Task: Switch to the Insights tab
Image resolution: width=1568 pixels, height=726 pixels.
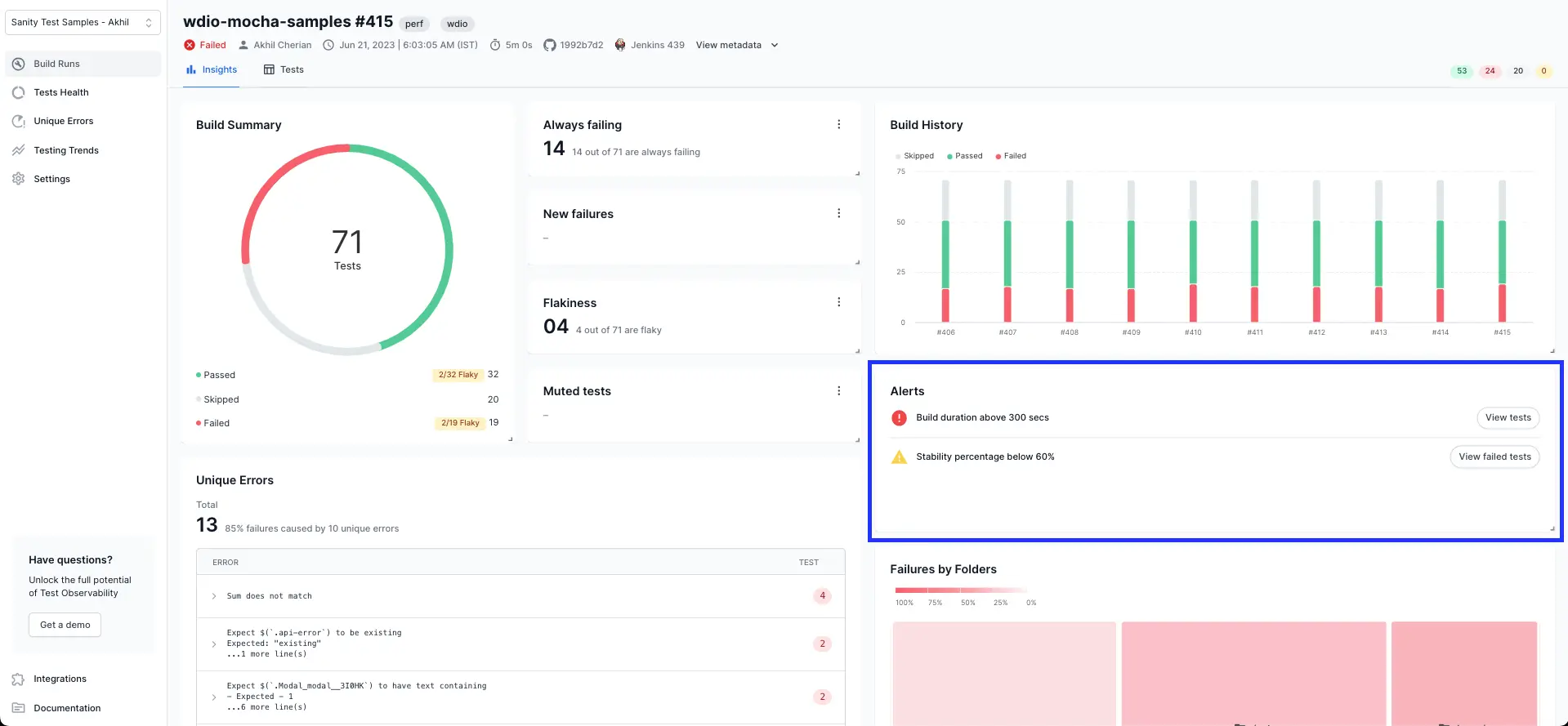Action: 212,69
